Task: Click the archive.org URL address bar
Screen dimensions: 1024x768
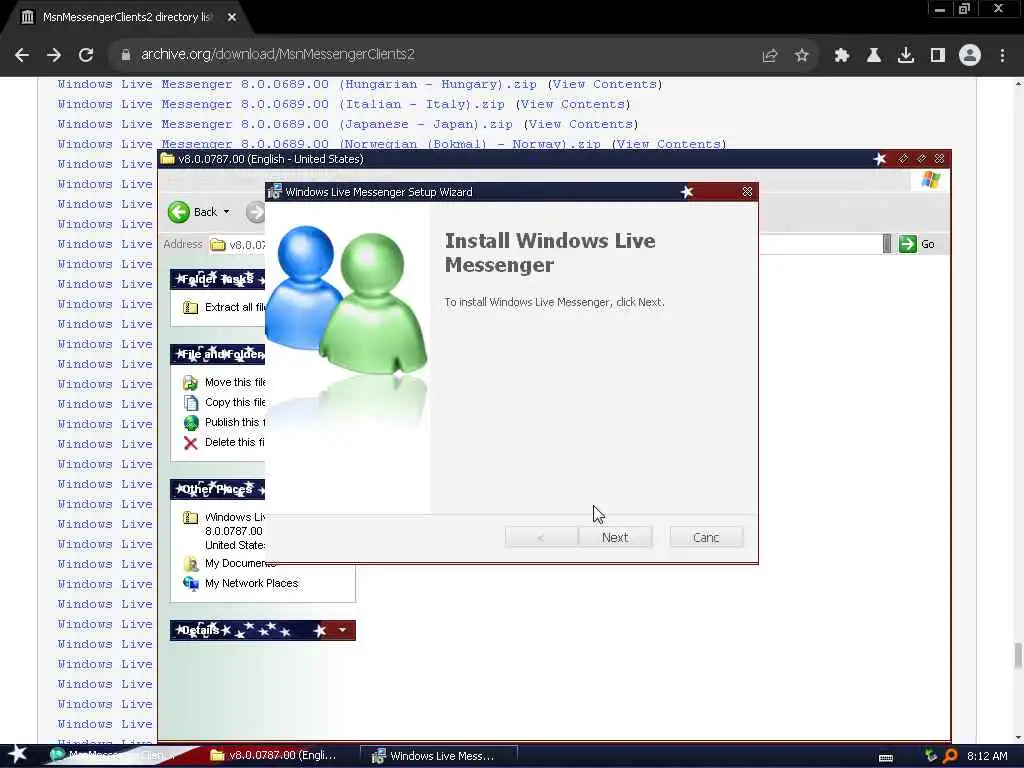Action: tap(278, 54)
